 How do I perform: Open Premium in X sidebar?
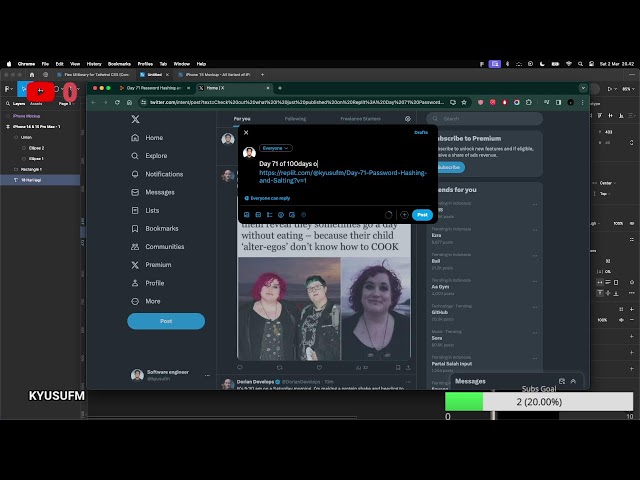pyautogui.click(x=151, y=265)
